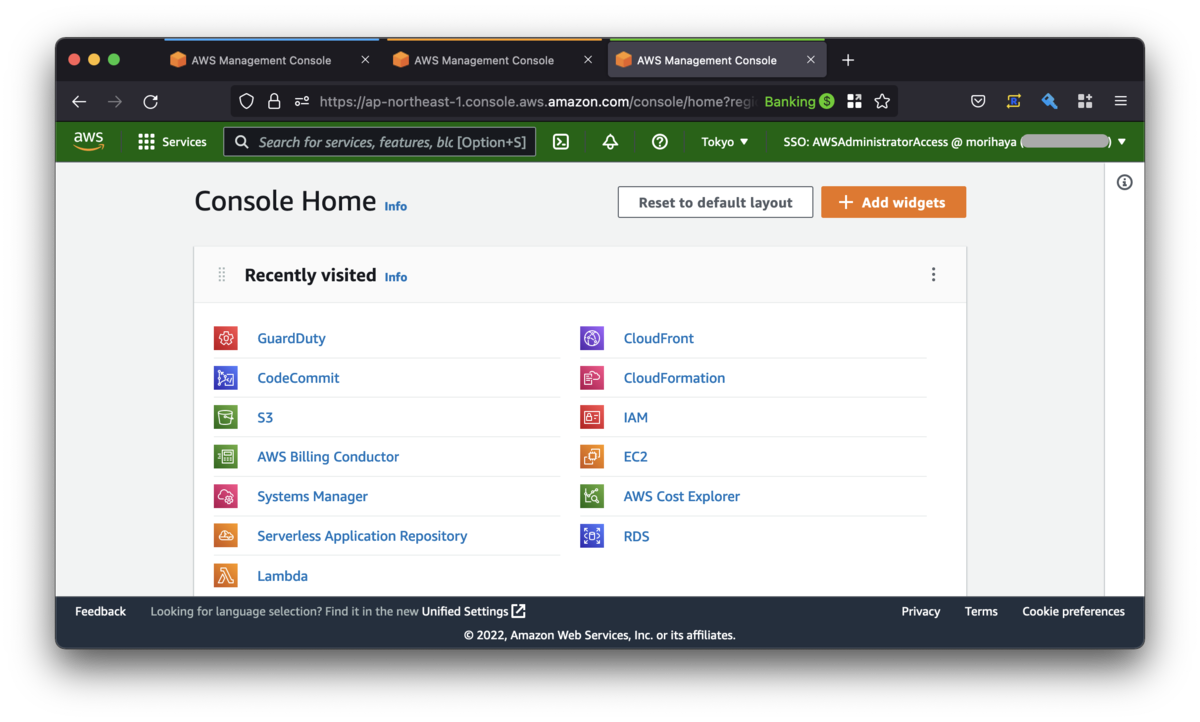Open the browser extensions icon
The height and width of the screenshot is (722, 1200).
pyautogui.click(x=1085, y=101)
